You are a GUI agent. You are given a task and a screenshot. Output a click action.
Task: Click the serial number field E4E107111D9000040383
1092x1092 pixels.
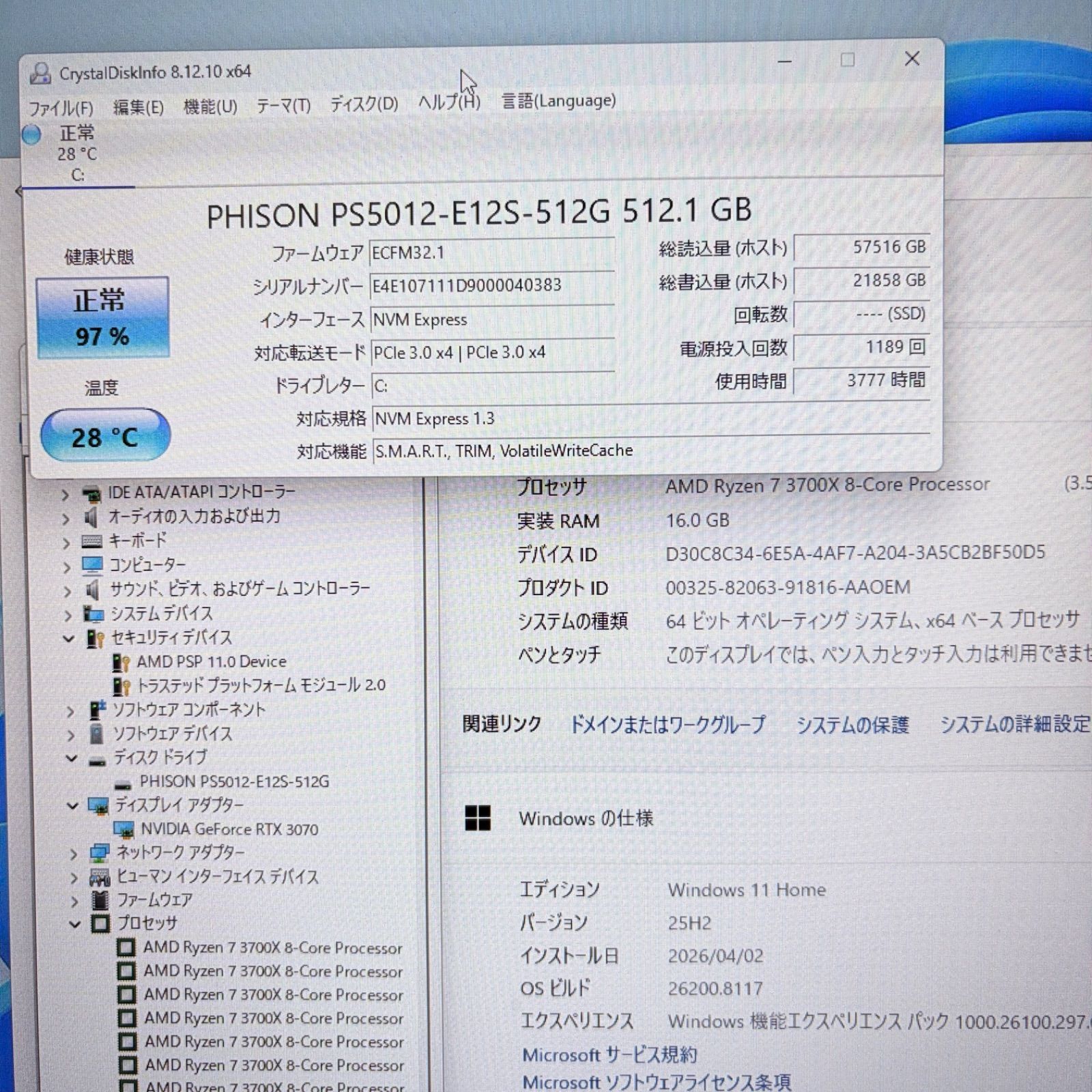click(x=492, y=285)
